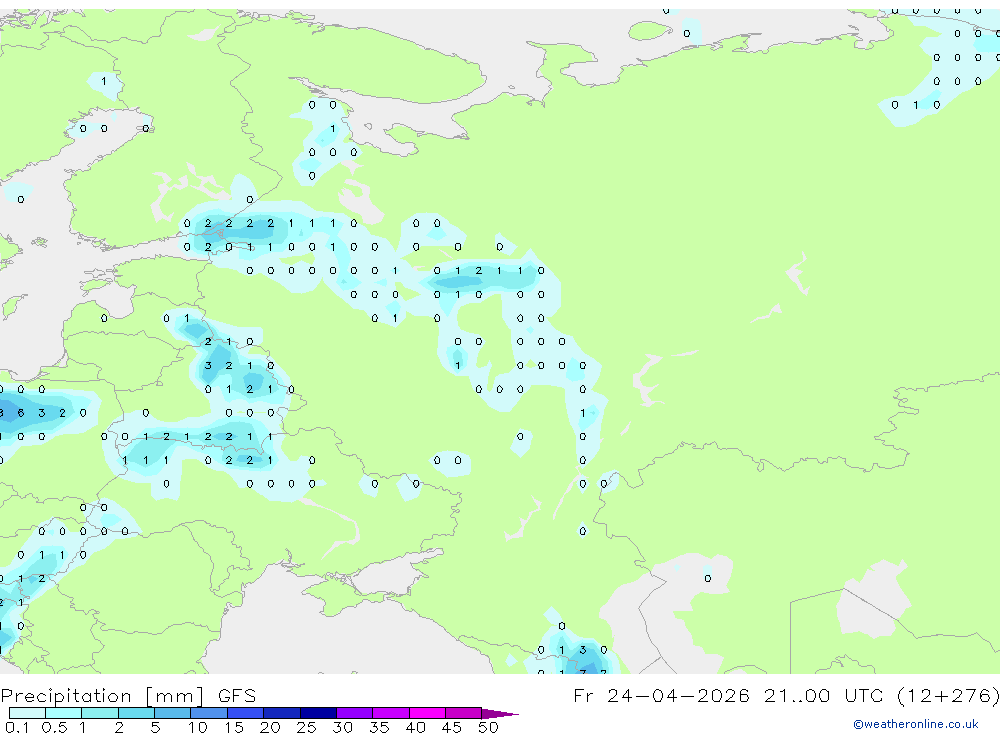Click legend label '20'

270,727
